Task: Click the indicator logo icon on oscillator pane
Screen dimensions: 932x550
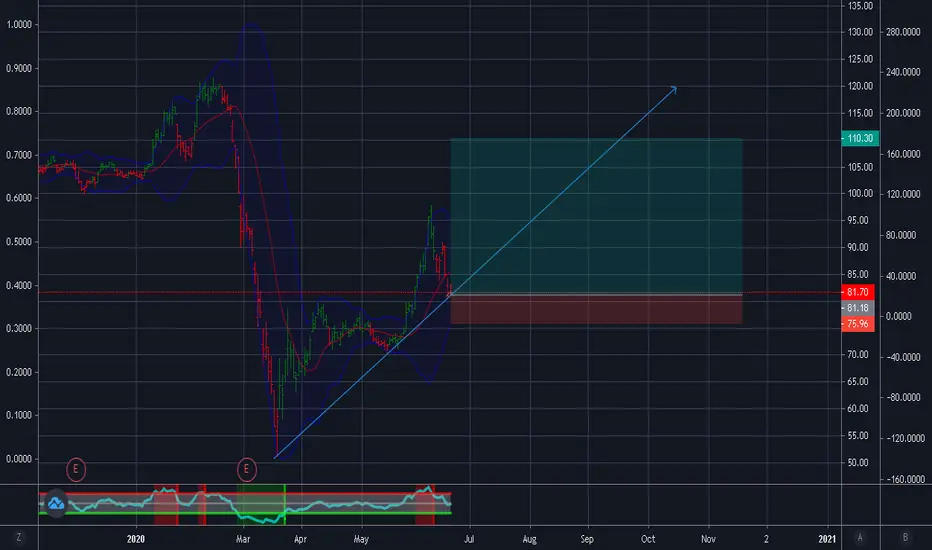Action: point(56,504)
